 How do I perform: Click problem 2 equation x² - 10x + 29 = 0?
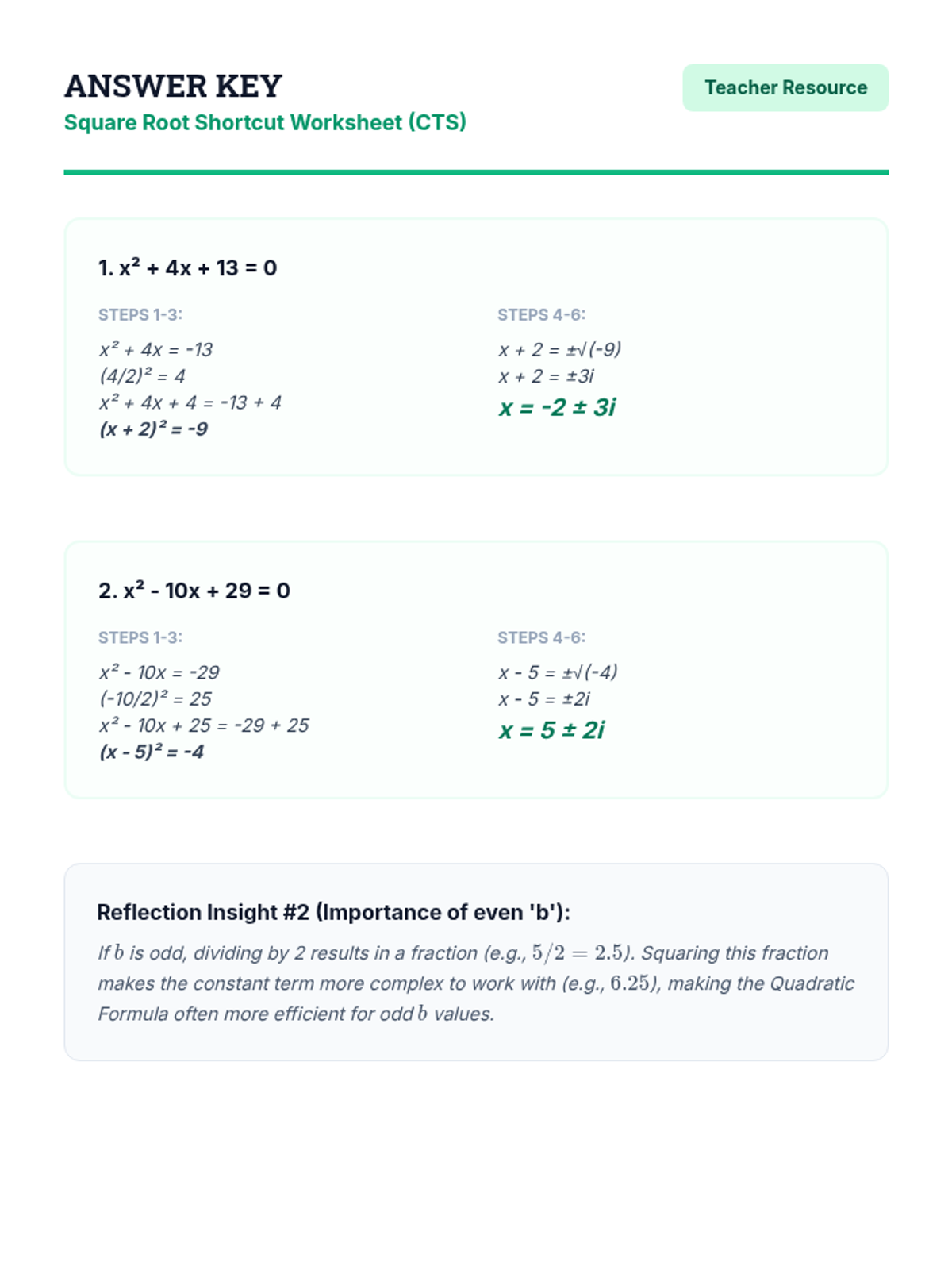tap(194, 591)
